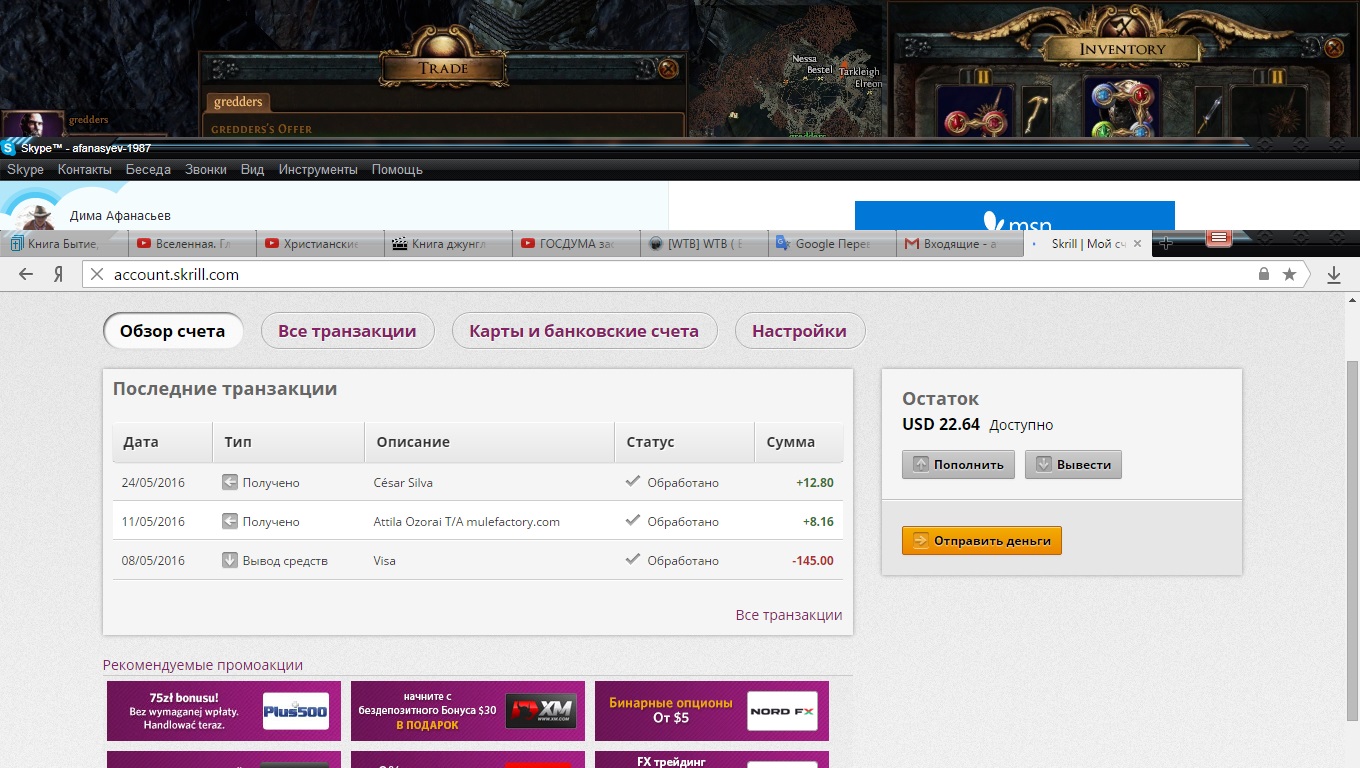Open Nord FX binary options banner
Image resolution: width=1360 pixels, height=768 pixels.
[712, 711]
